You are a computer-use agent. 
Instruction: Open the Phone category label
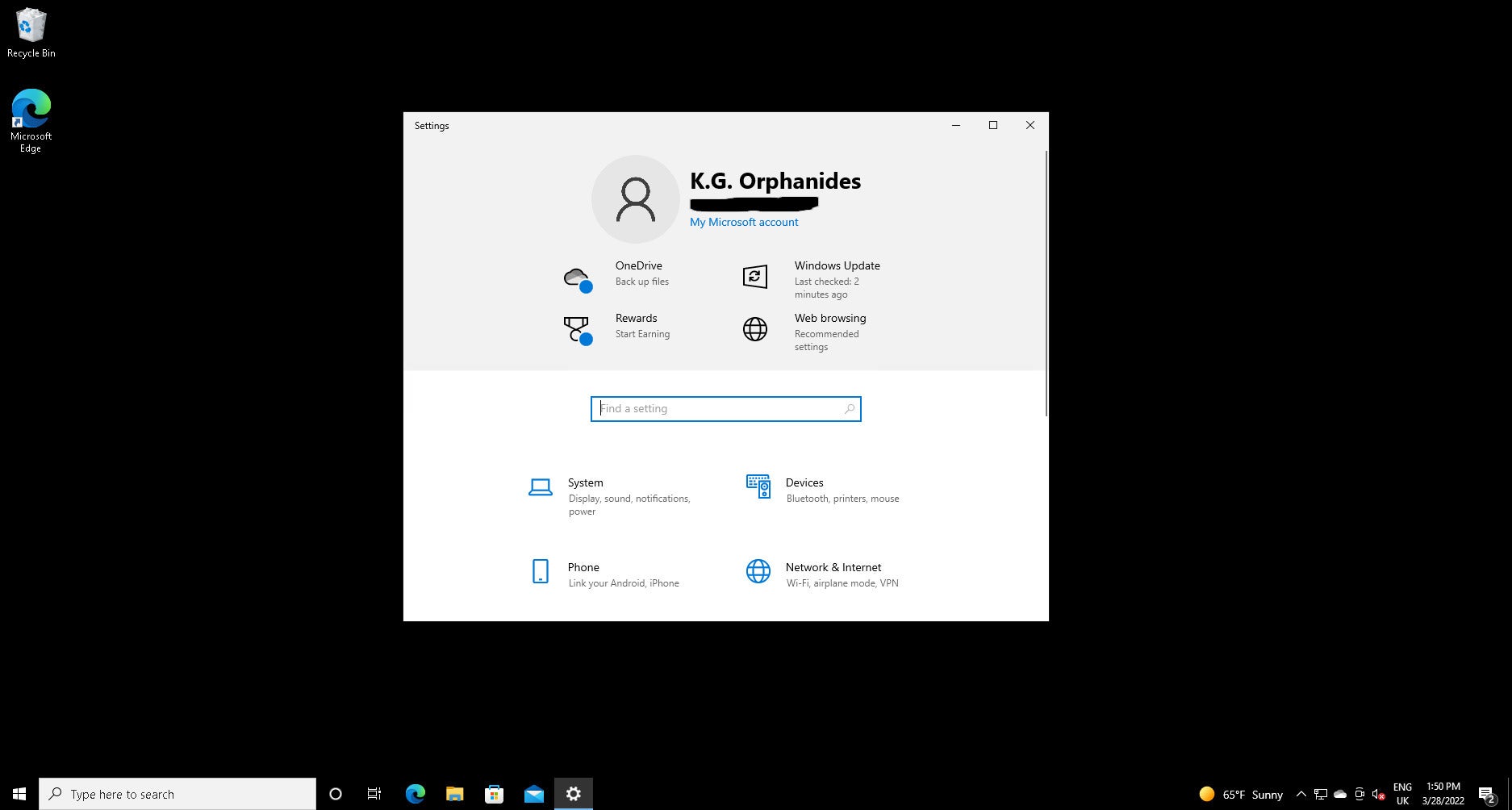tap(583, 567)
